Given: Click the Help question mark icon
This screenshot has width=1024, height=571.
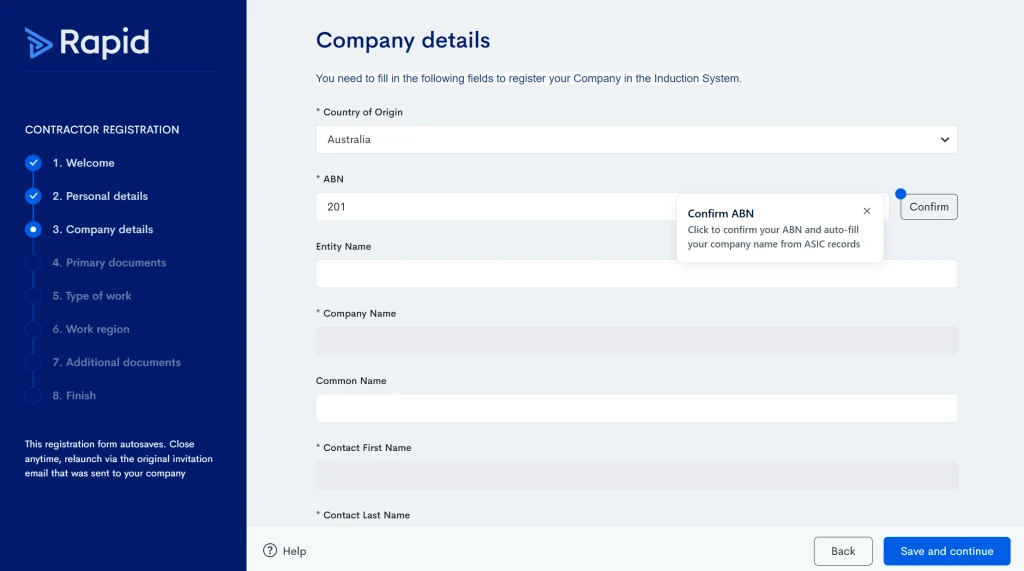Looking at the screenshot, I should point(270,551).
